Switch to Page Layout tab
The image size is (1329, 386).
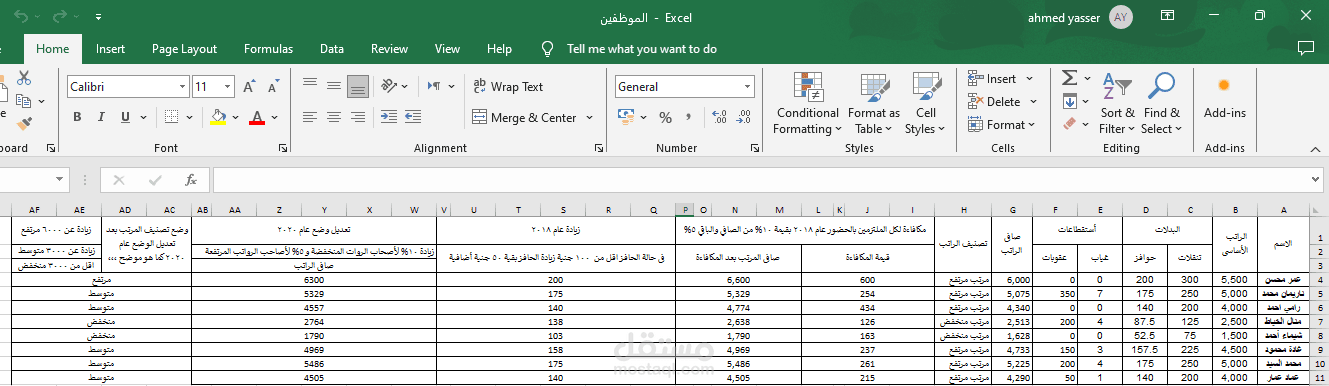click(x=184, y=48)
